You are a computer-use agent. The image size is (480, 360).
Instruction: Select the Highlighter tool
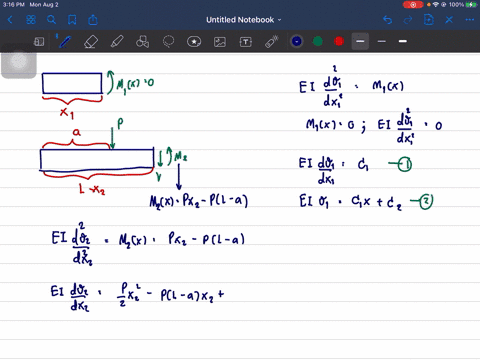click(x=117, y=42)
